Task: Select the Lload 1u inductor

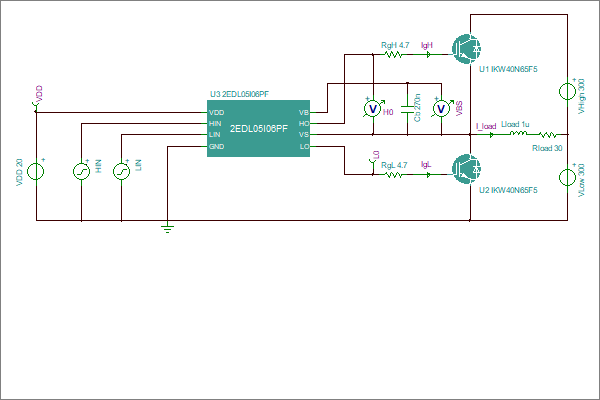Action: [518, 133]
